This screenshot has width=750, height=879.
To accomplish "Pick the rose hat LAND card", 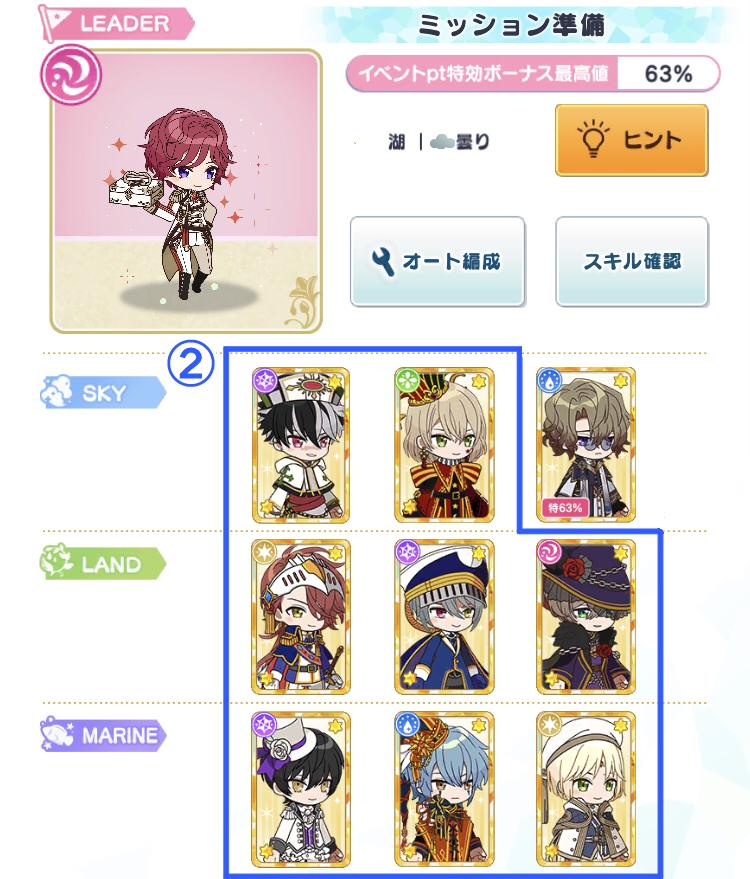I will click(x=586, y=617).
